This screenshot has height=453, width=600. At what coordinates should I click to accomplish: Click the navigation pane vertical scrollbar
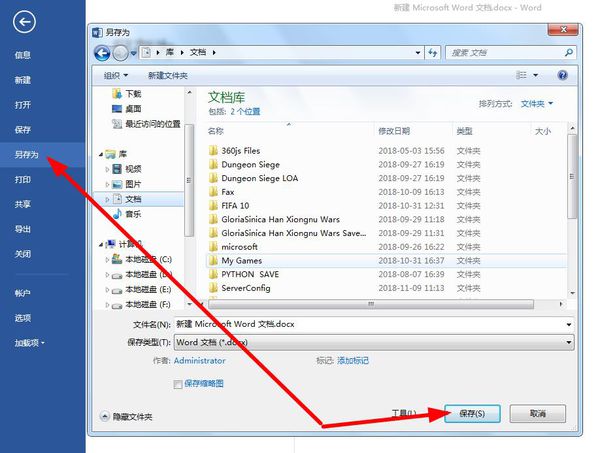189,180
